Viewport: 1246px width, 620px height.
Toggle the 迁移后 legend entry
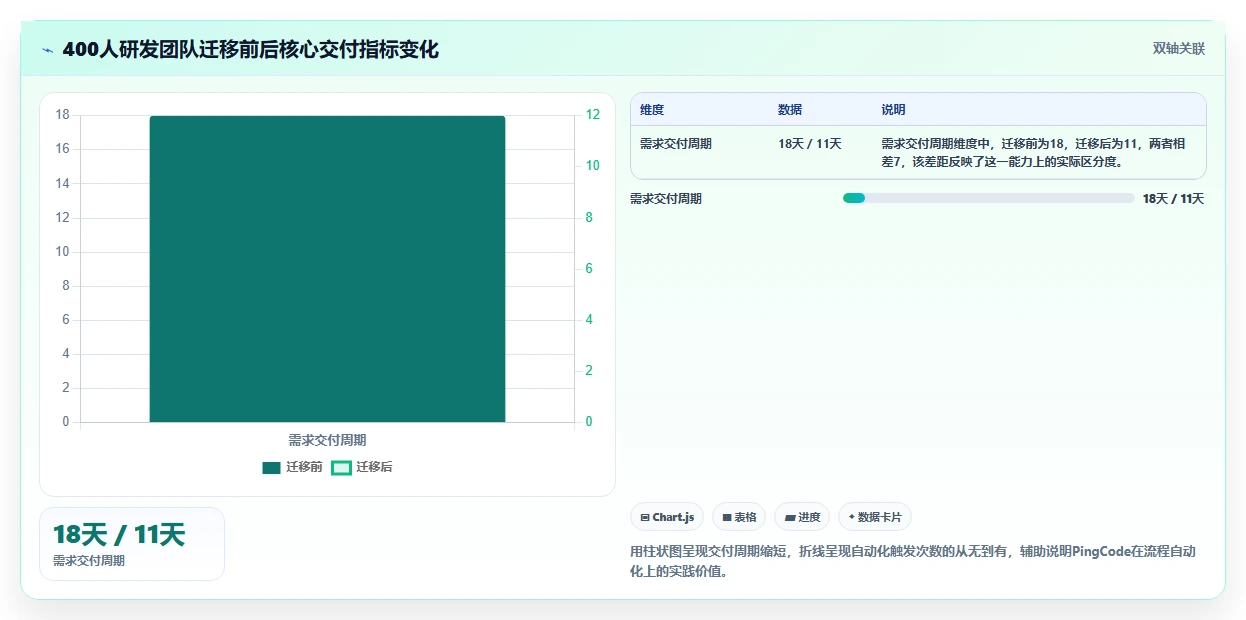coord(362,467)
